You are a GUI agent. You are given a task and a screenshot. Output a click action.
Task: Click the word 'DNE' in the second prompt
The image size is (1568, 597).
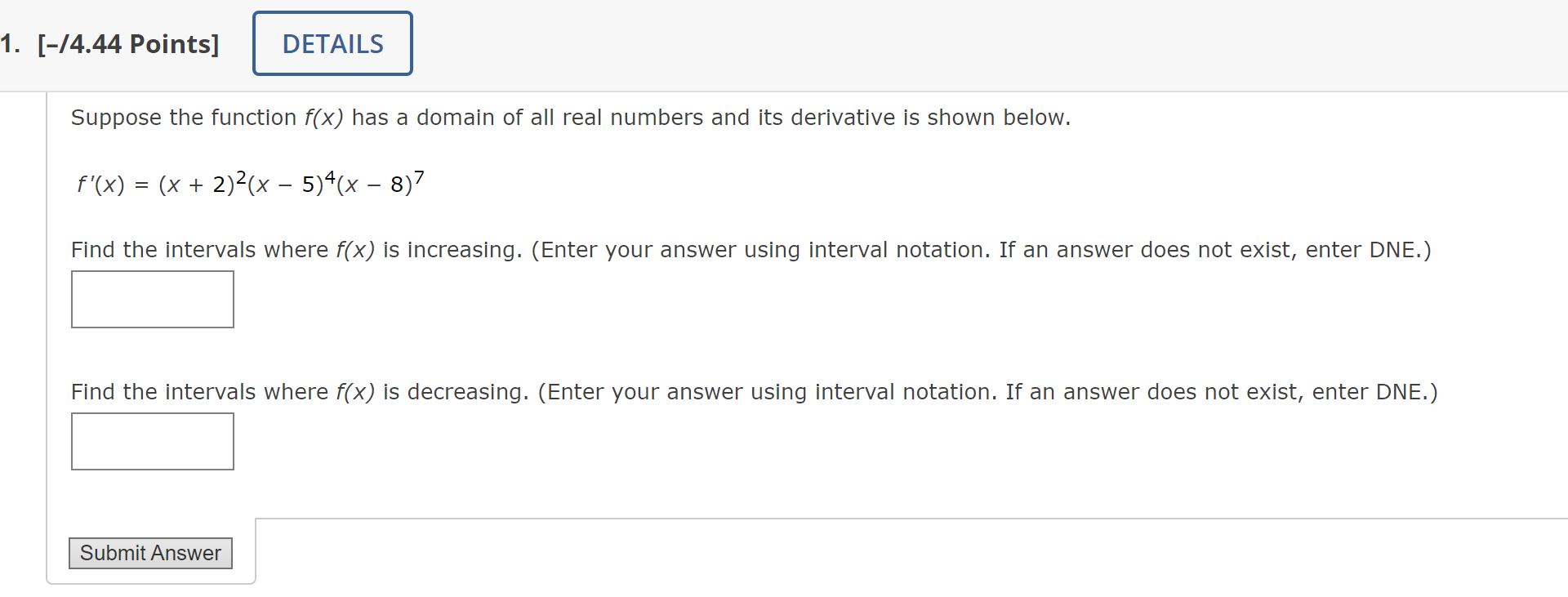tap(1398, 392)
